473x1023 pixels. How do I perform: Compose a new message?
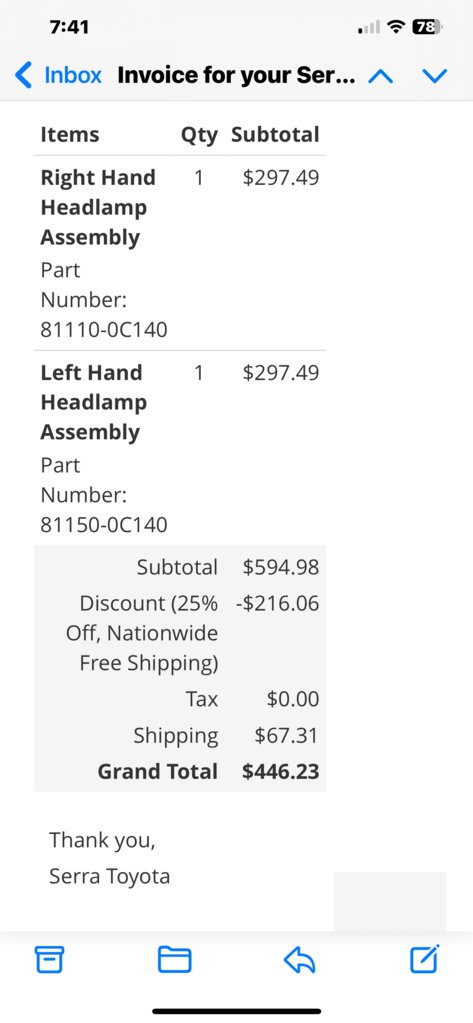[425, 958]
